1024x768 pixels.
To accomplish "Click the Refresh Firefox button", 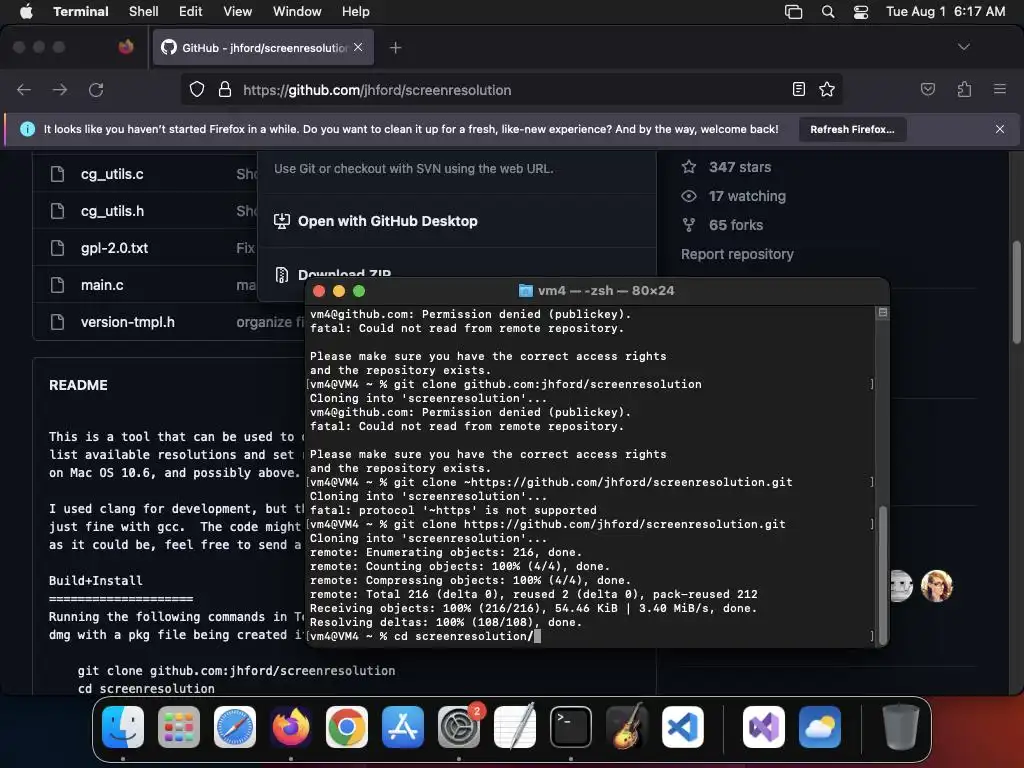I will (852, 129).
